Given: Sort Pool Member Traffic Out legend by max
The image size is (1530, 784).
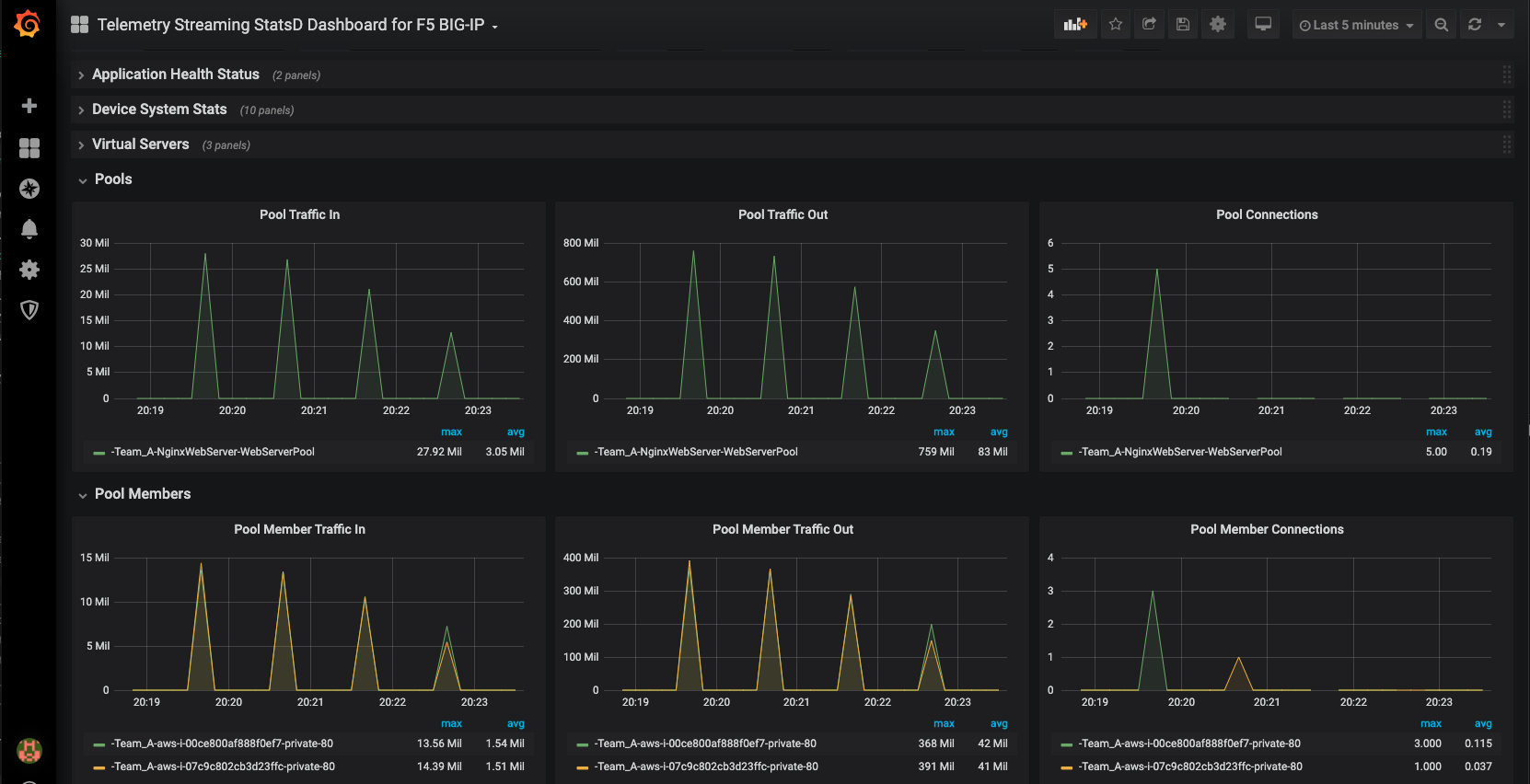Looking at the screenshot, I should coord(944,723).
